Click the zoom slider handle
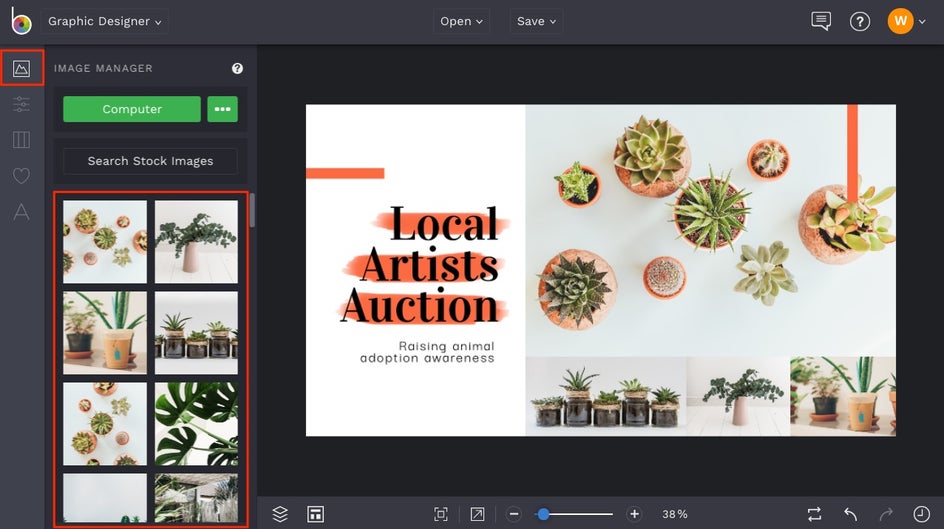 tap(543, 514)
